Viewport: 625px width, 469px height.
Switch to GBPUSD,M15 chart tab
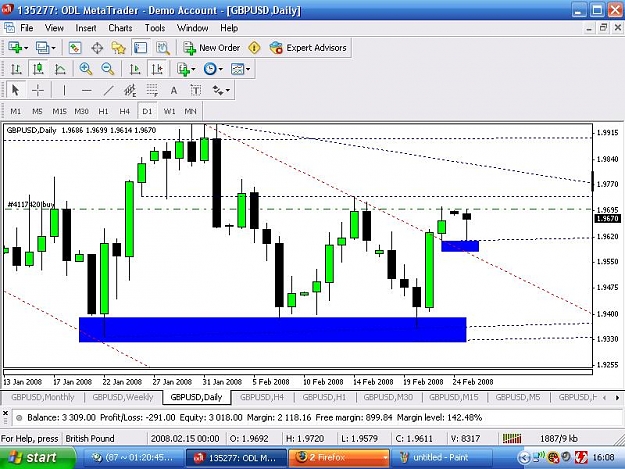pyautogui.click(x=454, y=397)
